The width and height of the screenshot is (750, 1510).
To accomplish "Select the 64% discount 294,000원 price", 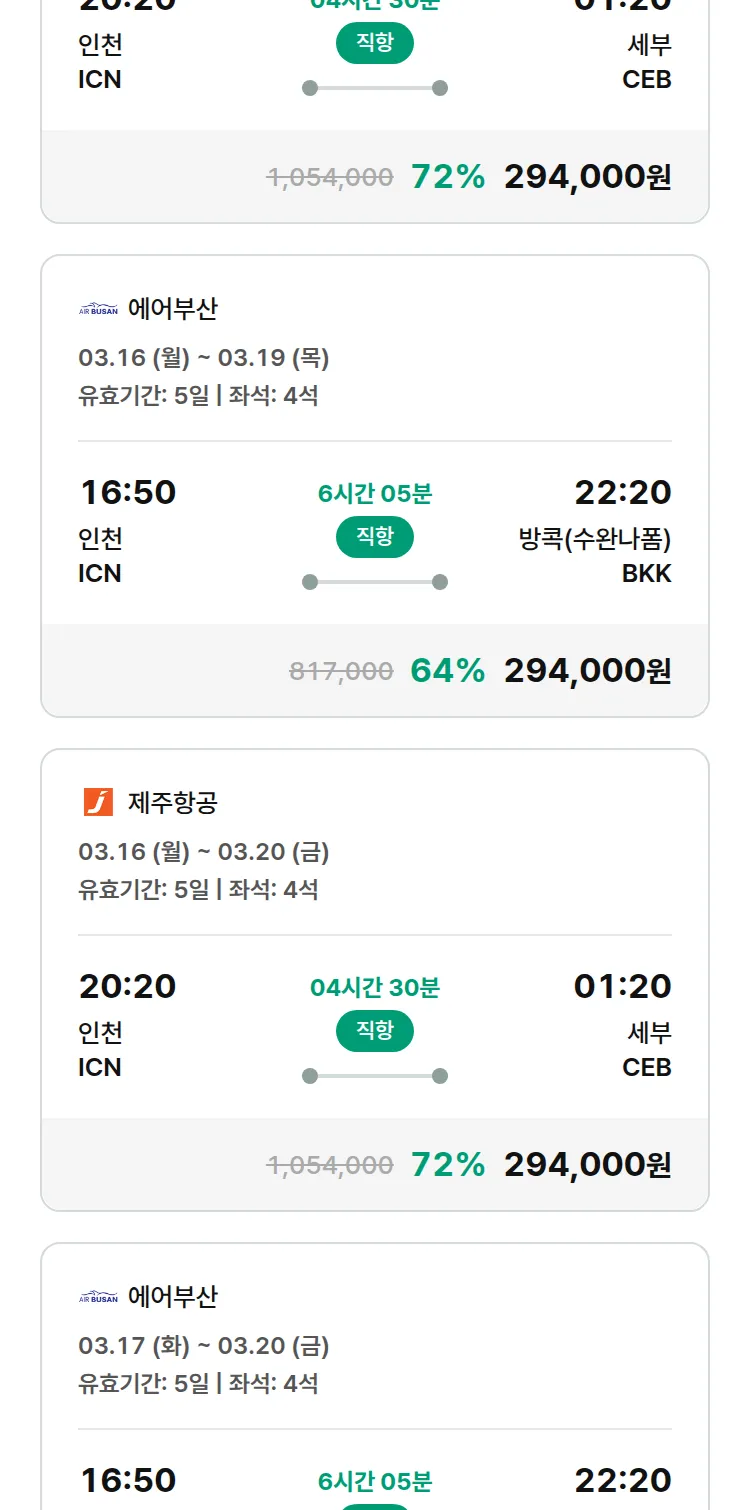I will click(587, 670).
